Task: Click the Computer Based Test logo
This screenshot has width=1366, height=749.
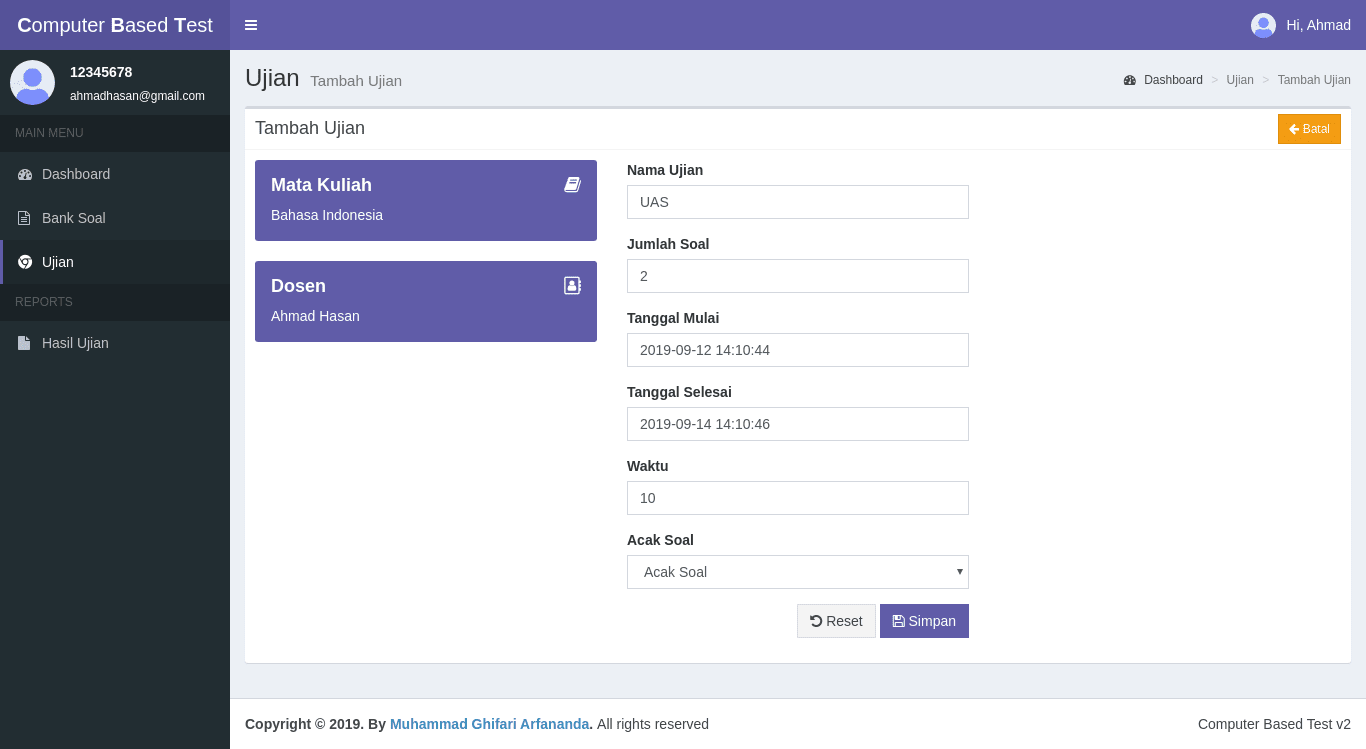Action: click(x=115, y=25)
